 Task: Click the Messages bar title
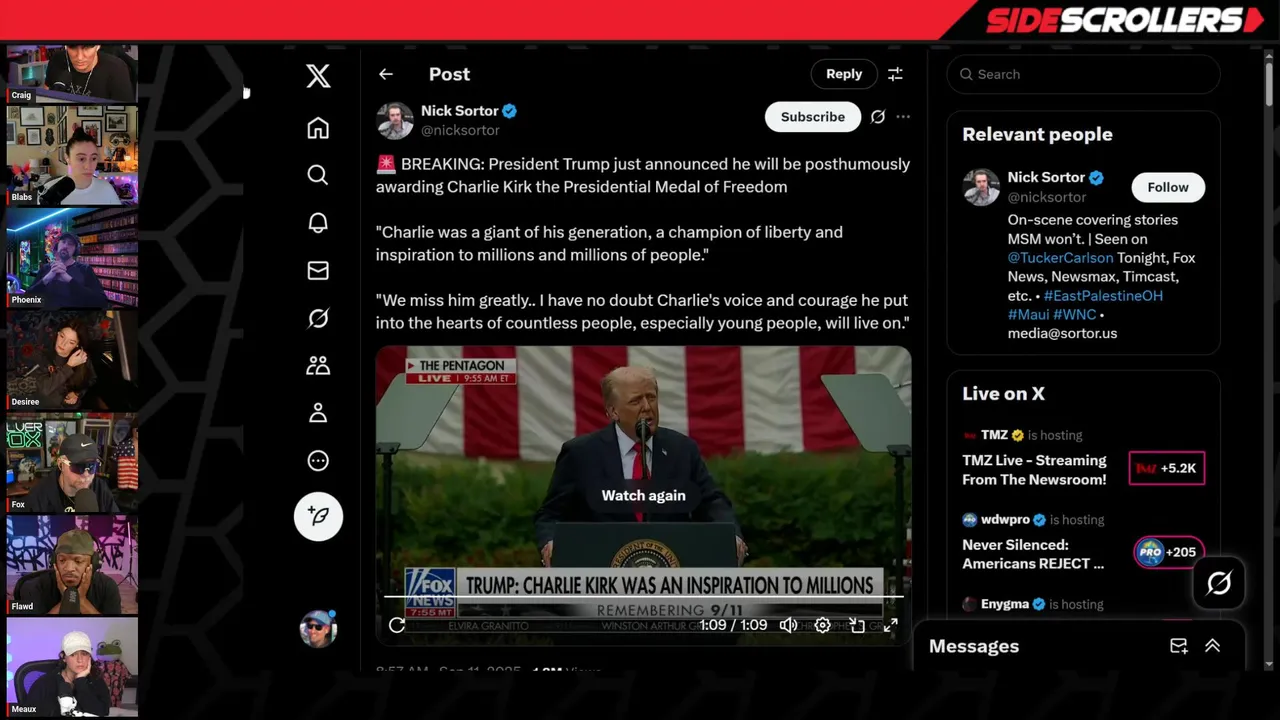pyautogui.click(x=974, y=646)
